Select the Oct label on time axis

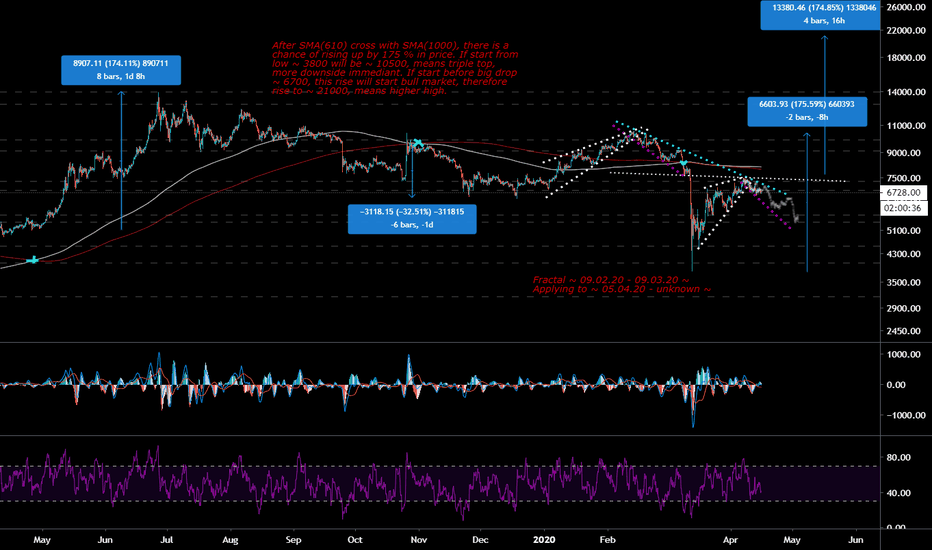(x=355, y=540)
